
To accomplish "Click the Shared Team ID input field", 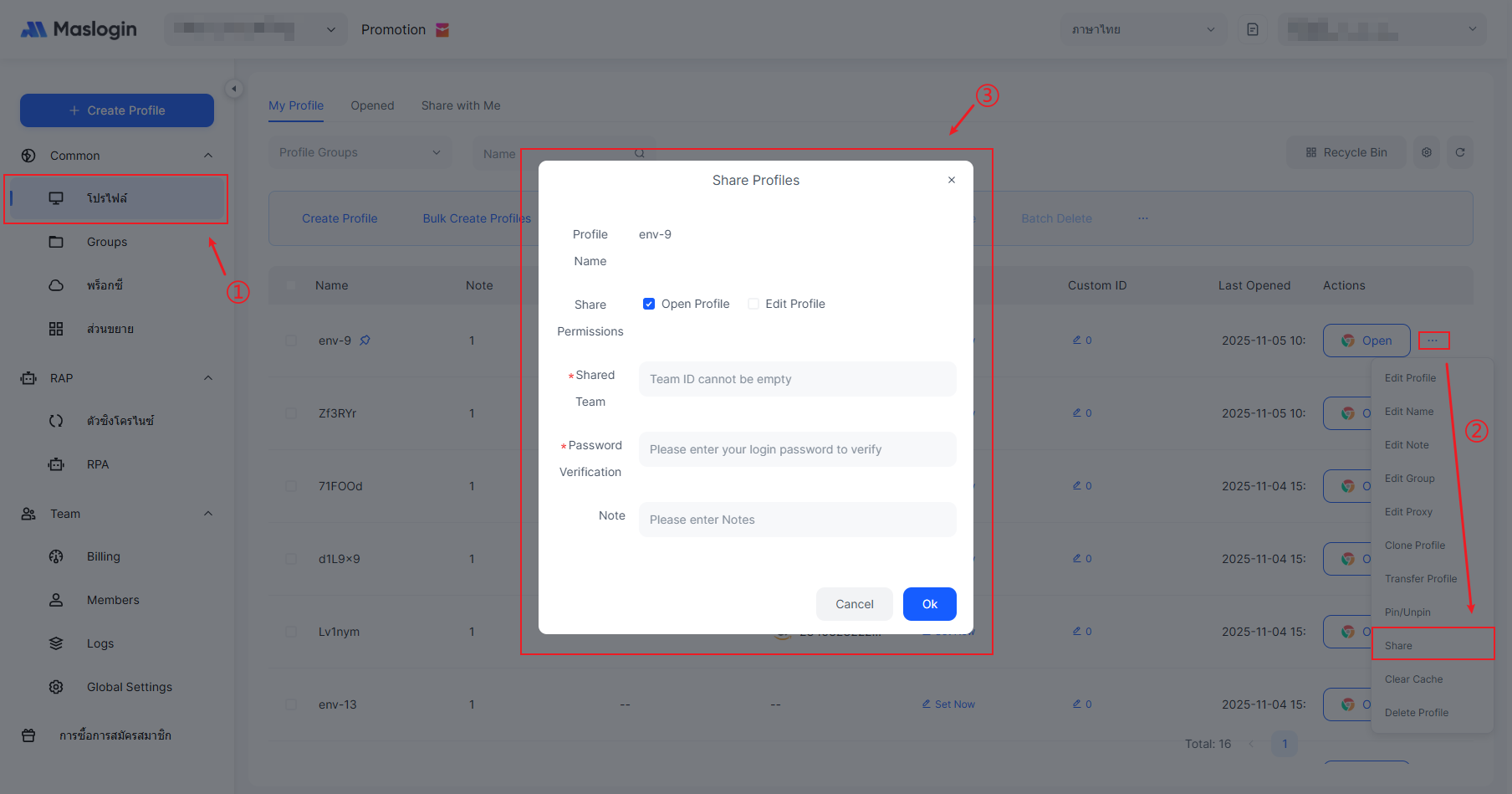I will pos(797,379).
